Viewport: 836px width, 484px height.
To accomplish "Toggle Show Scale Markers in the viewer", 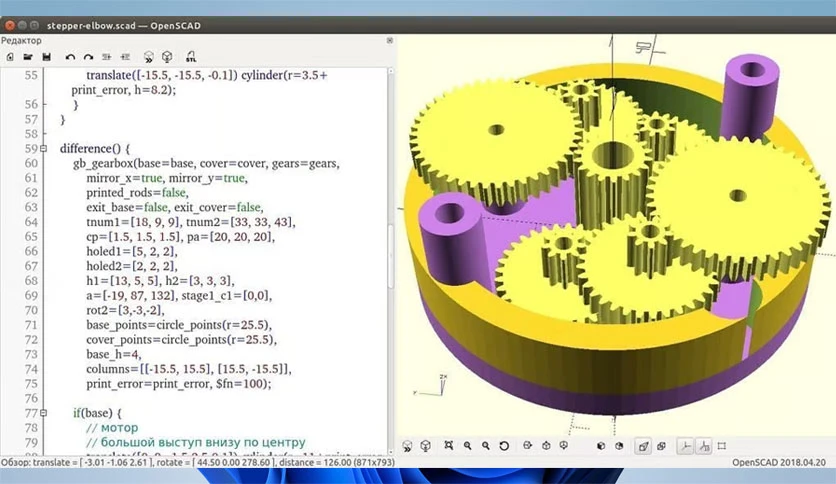I will click(x=704, y=446).
